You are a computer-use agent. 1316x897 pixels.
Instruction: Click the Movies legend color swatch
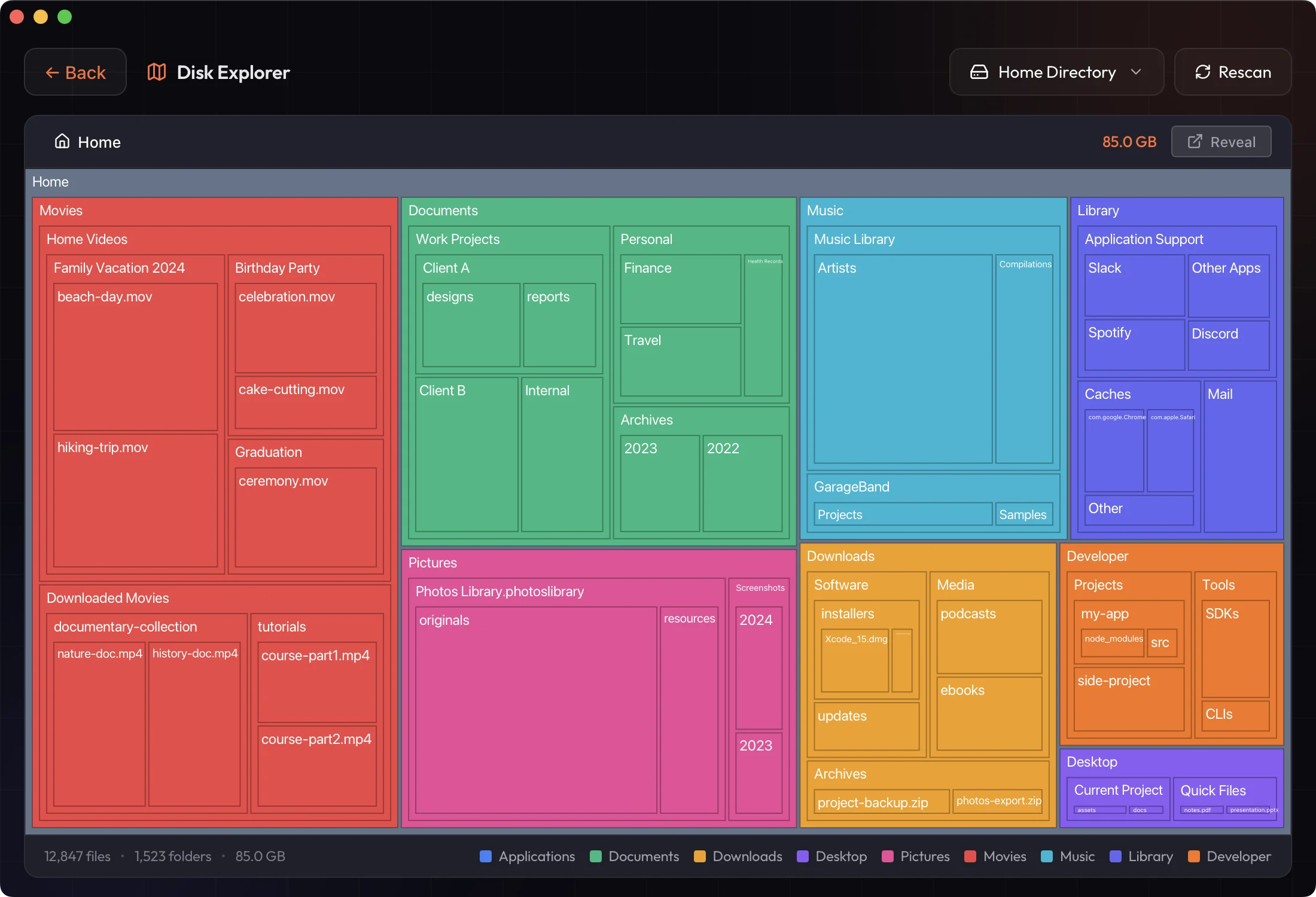tap(970, 856)
